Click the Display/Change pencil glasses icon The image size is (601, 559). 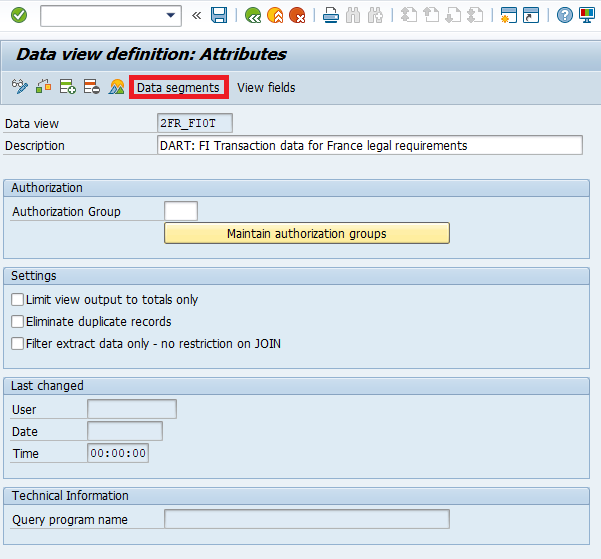19,87
